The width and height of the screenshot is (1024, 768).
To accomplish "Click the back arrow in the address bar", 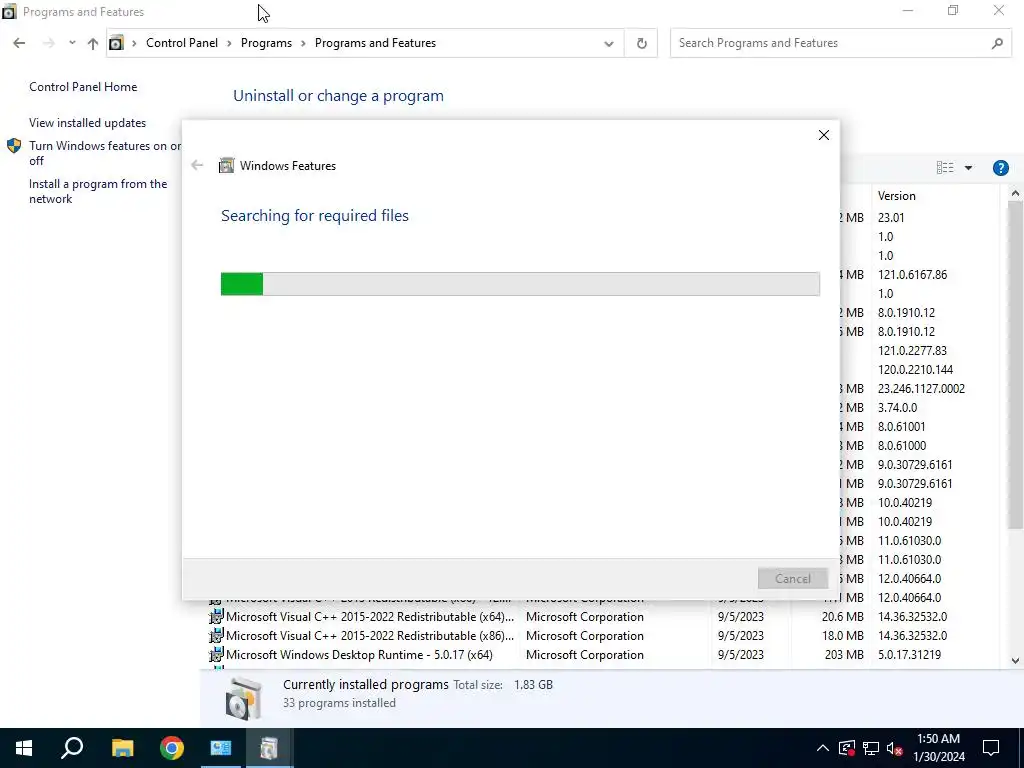I will [19, 43].
